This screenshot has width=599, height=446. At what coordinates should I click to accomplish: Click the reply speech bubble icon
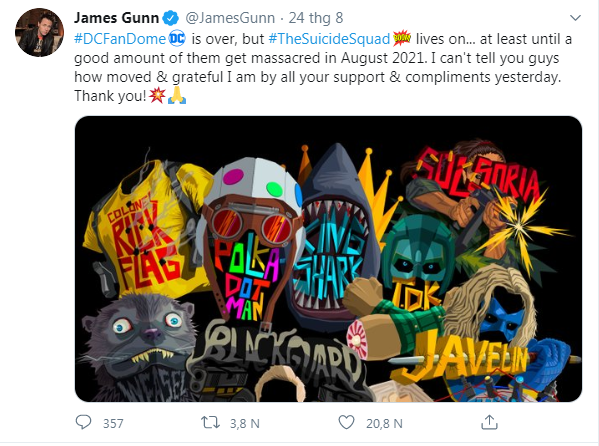tap(83, 423)
